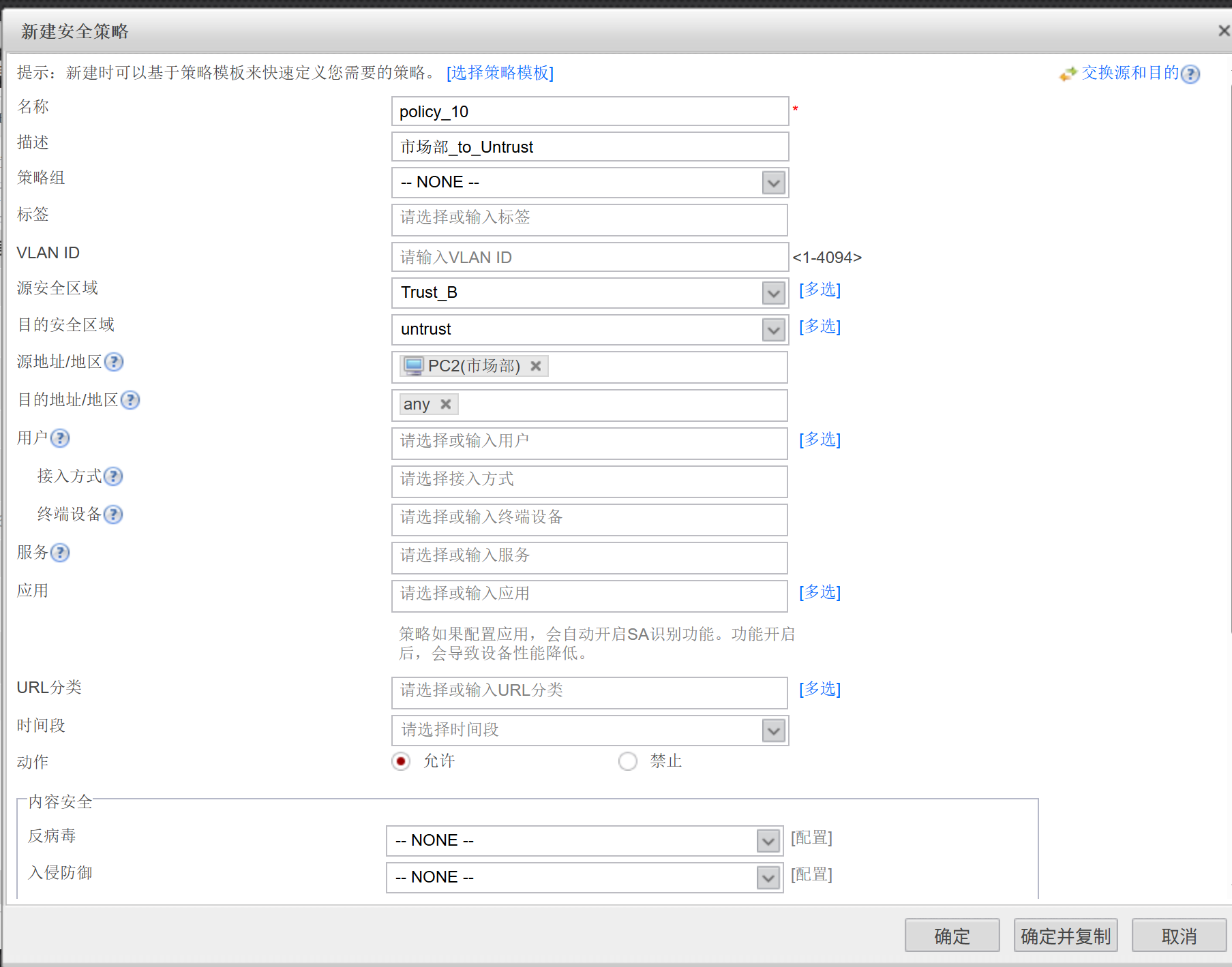Open help icon next to 目的地址/地区
This screenshot has height=967, width=1232.
point(130,400)
